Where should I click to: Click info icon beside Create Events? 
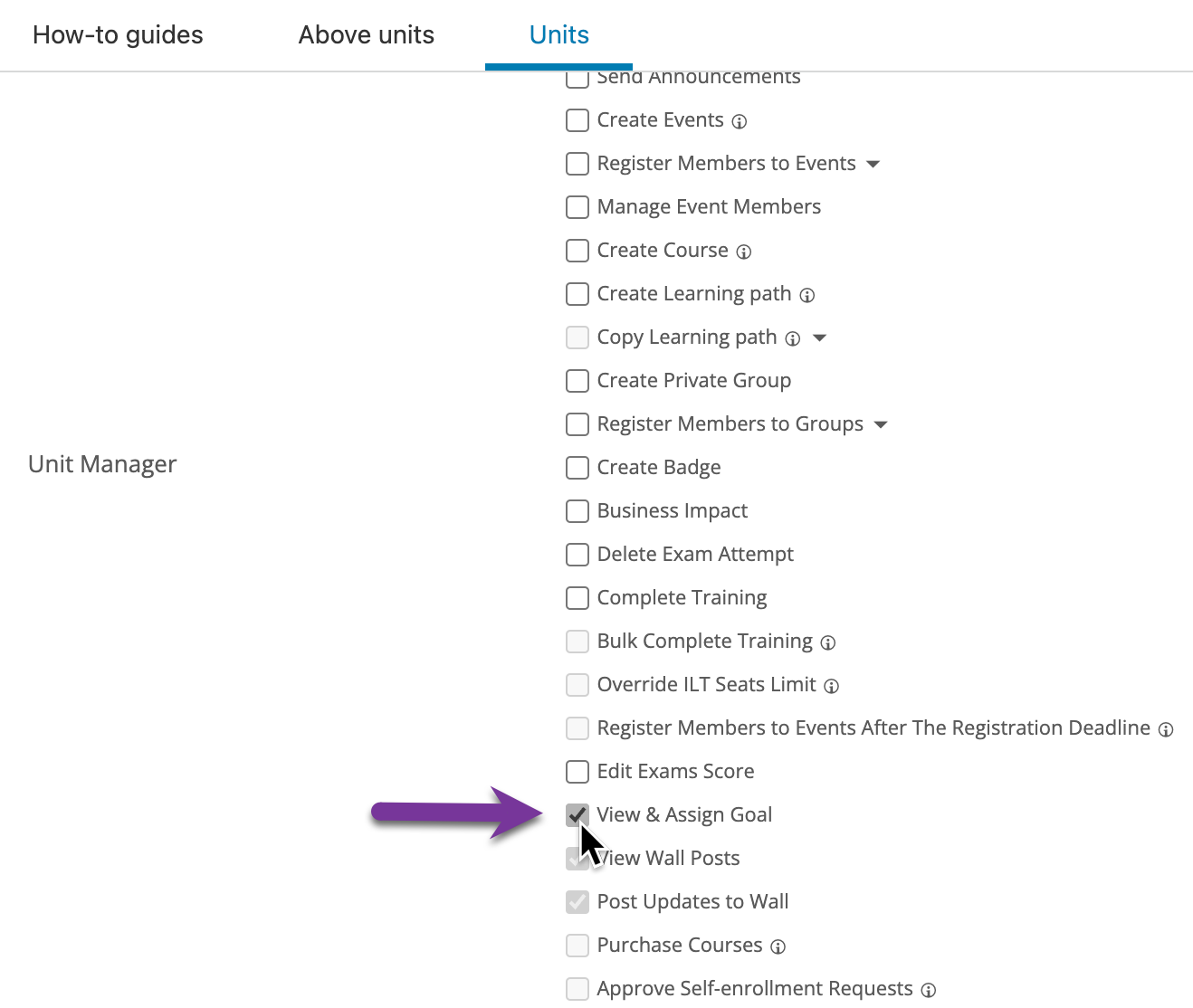[x=740, y=121]
